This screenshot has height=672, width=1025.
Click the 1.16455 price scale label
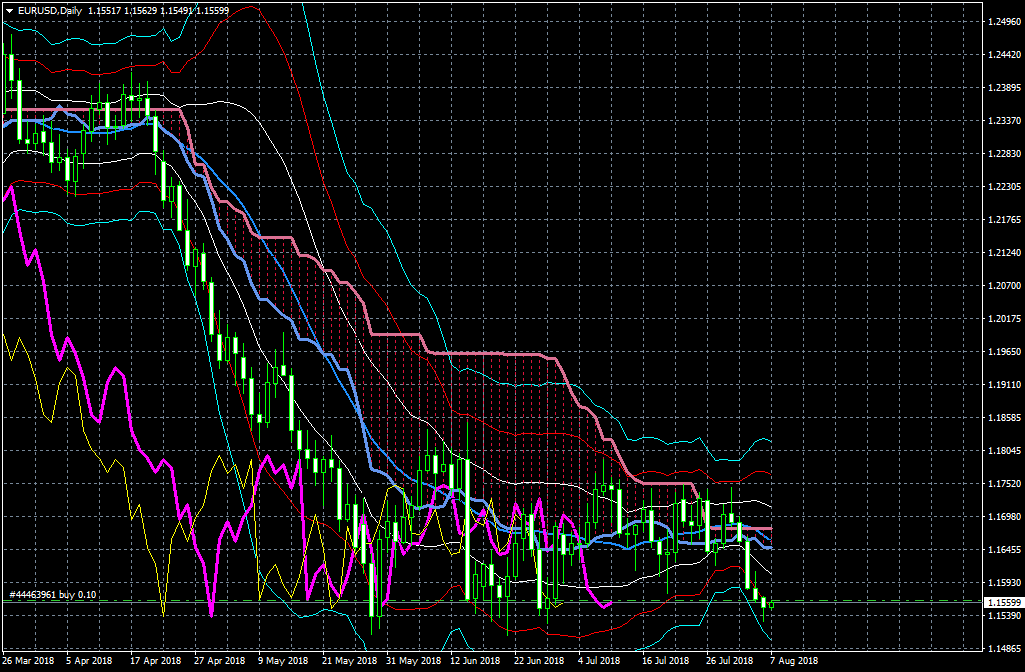coord(1003,550)
